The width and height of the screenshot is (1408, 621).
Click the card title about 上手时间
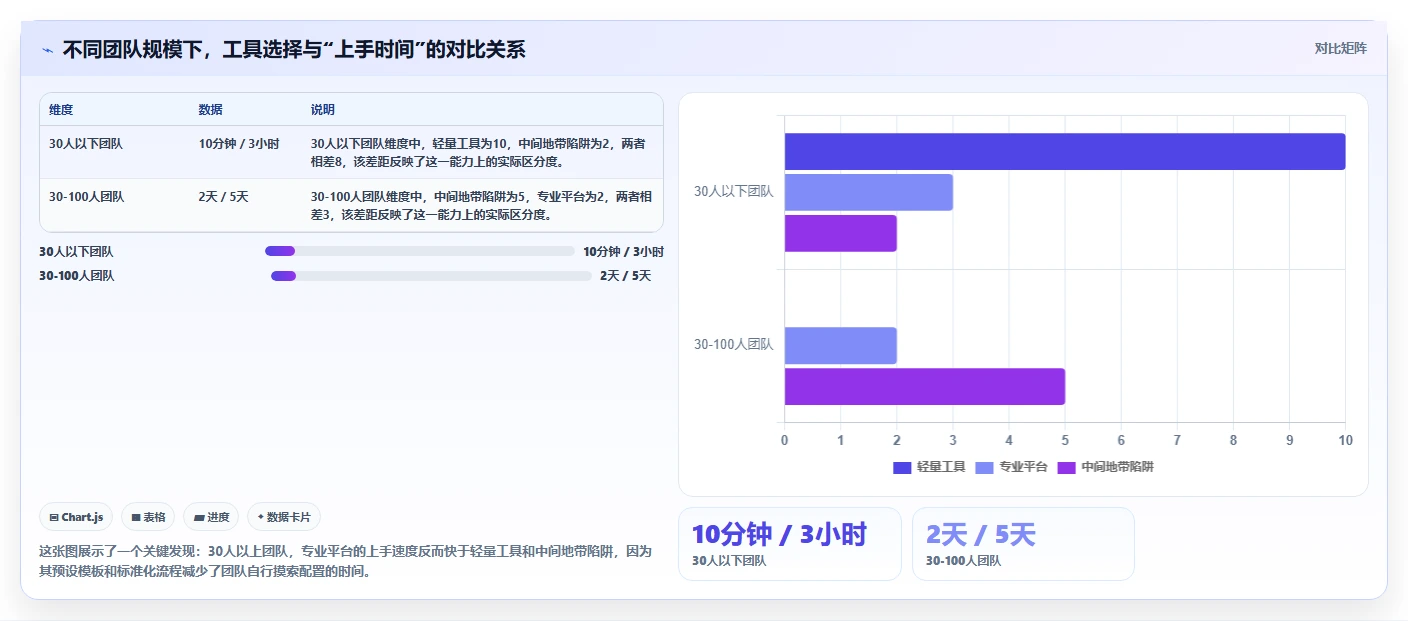point(294,49)
